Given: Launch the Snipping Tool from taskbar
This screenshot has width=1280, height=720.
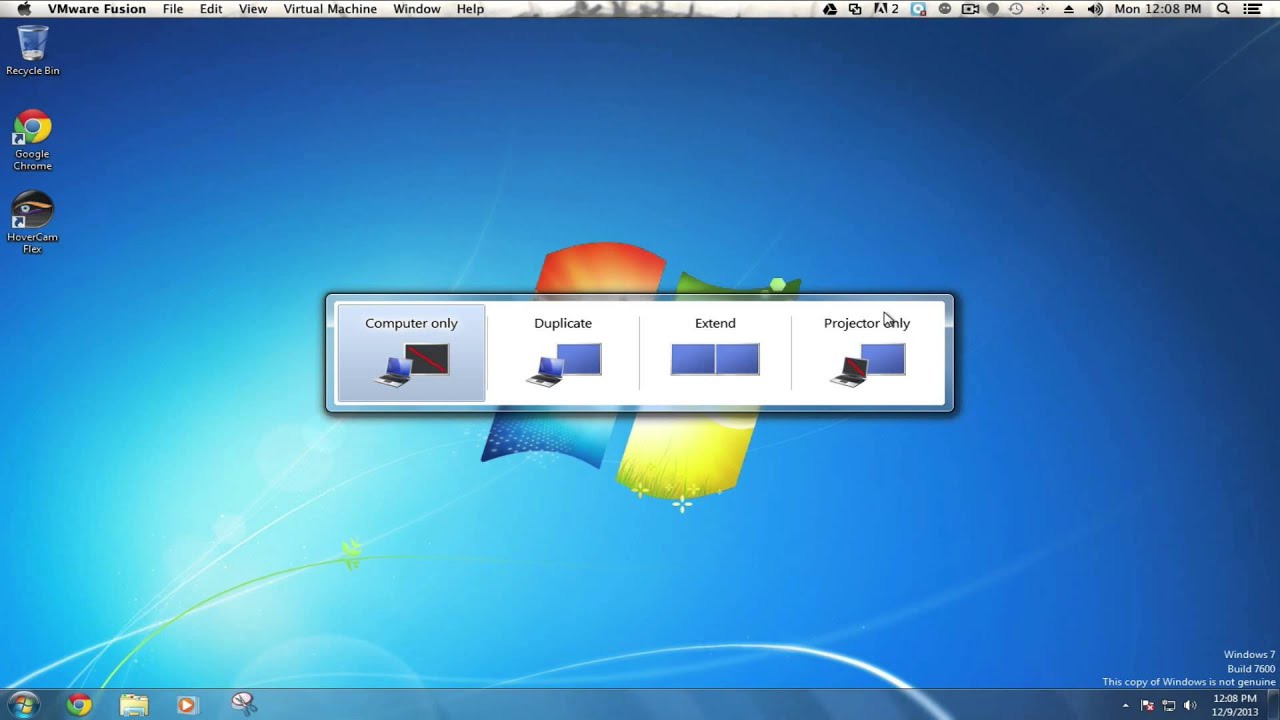Looking at the screenshot, I should 243,704.
